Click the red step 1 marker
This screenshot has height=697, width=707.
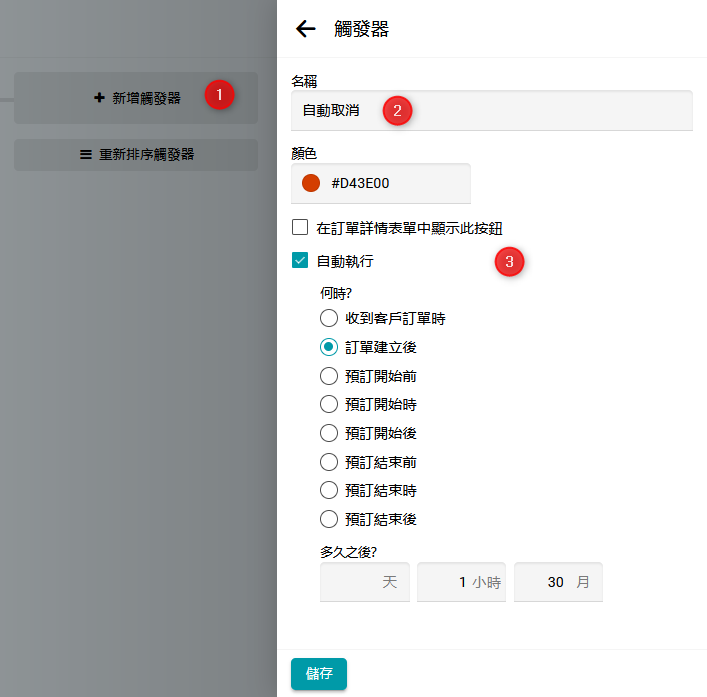pos(219,96)
